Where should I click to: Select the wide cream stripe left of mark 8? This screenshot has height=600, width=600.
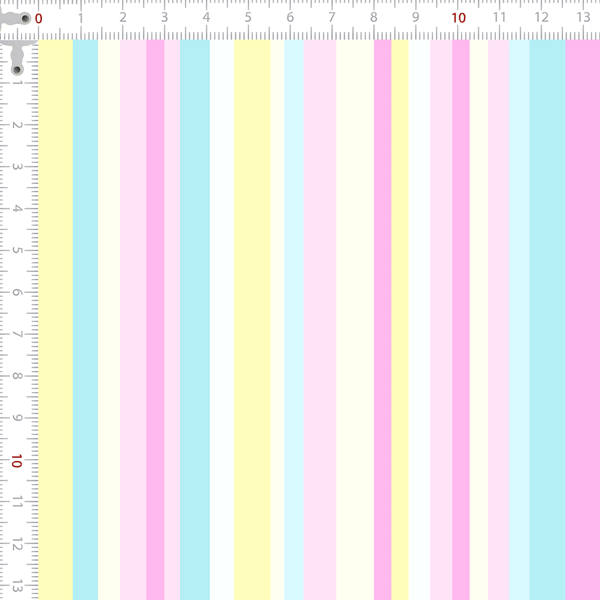tap(354, 320)
